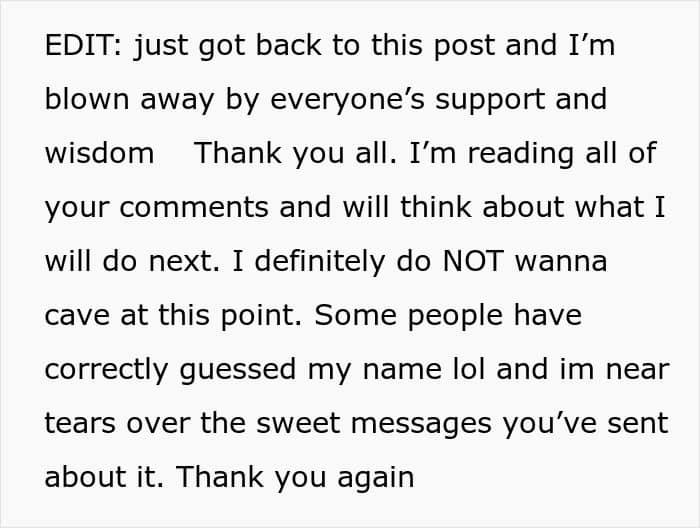Click the word 'support'
The image size is (700, 528).
click(490, 99)
